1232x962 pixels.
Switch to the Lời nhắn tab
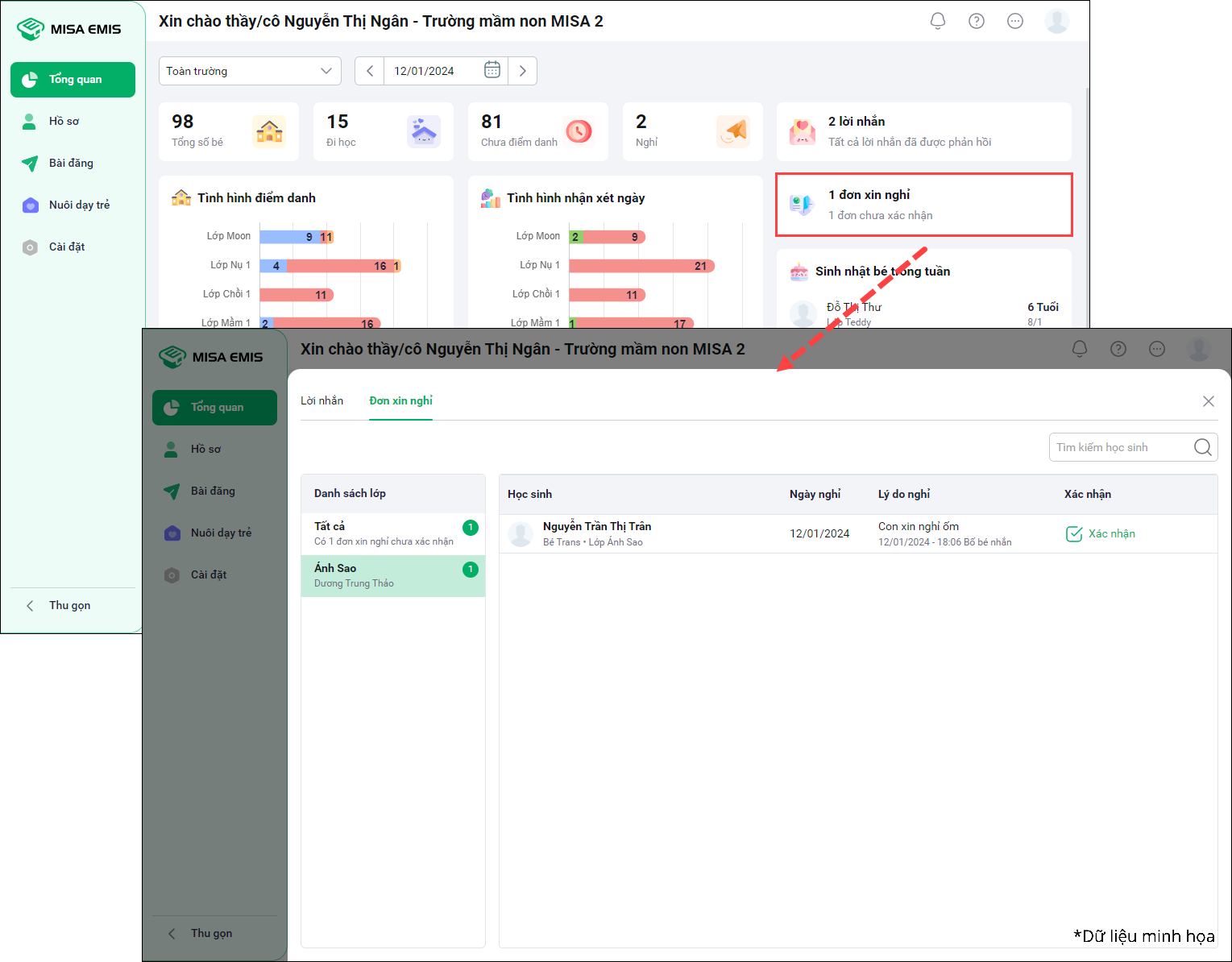pos(321,400)
